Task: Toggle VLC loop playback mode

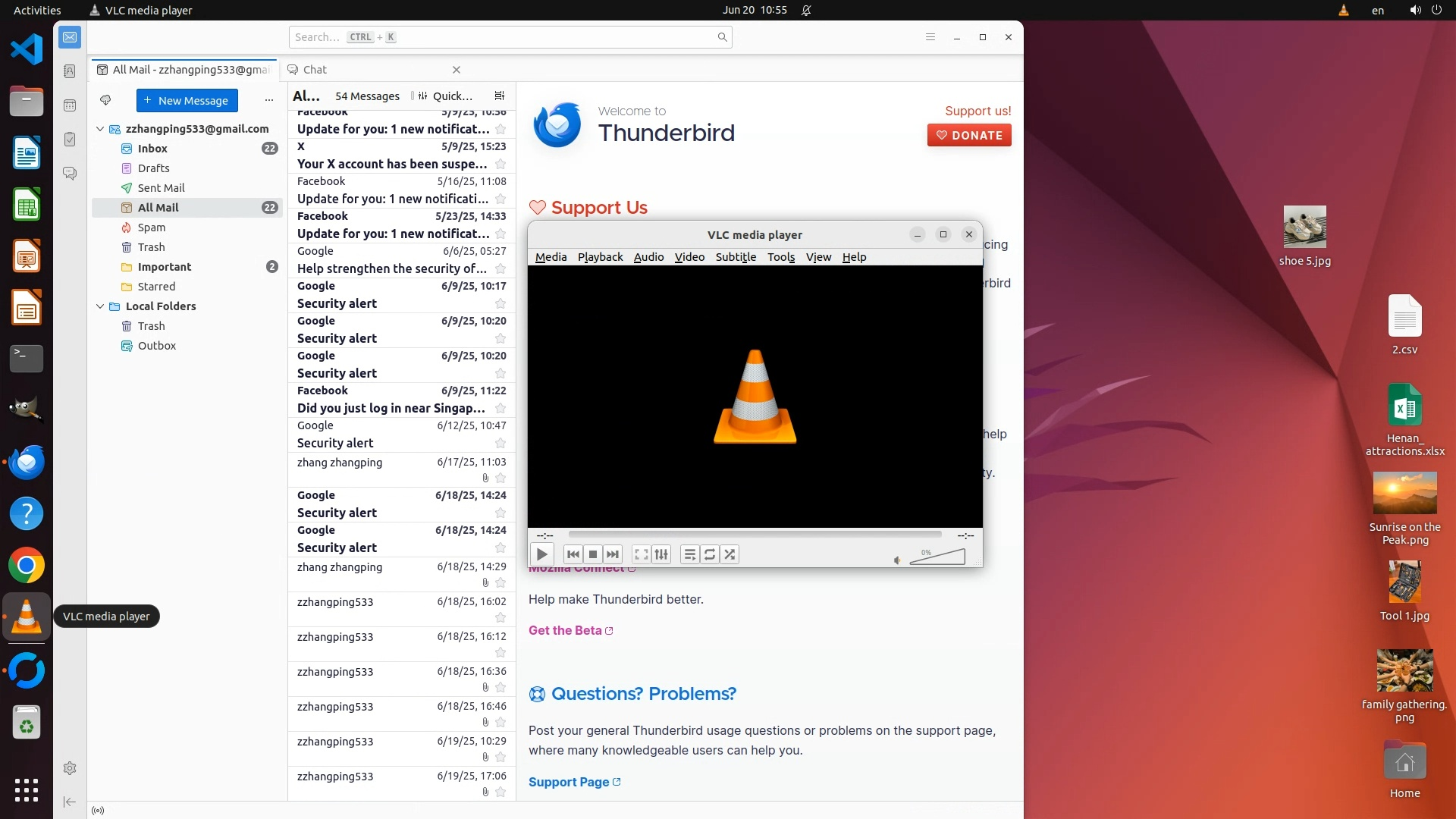Action: point(709,554)
